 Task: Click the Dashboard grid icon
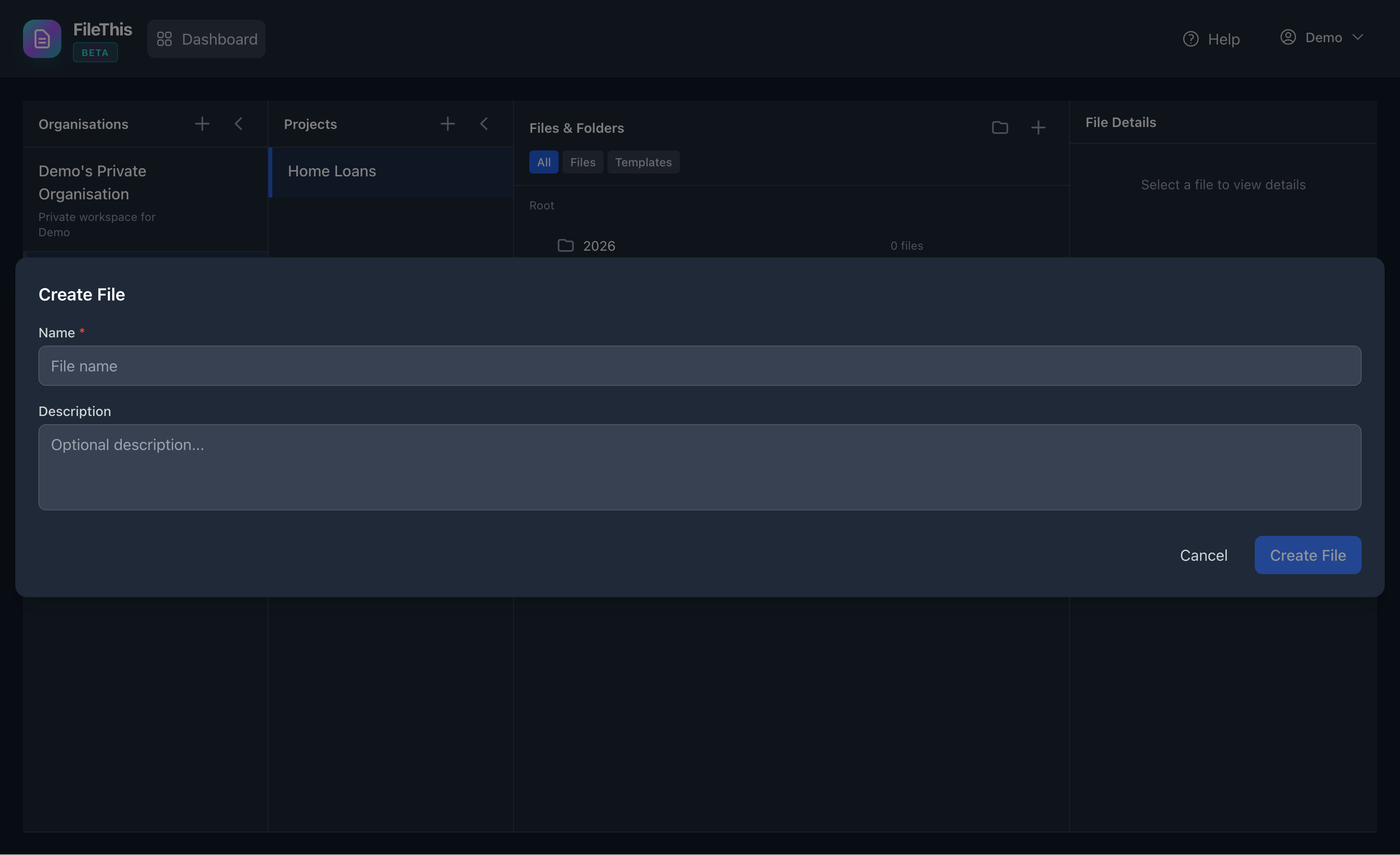click(x=164, y=39)
